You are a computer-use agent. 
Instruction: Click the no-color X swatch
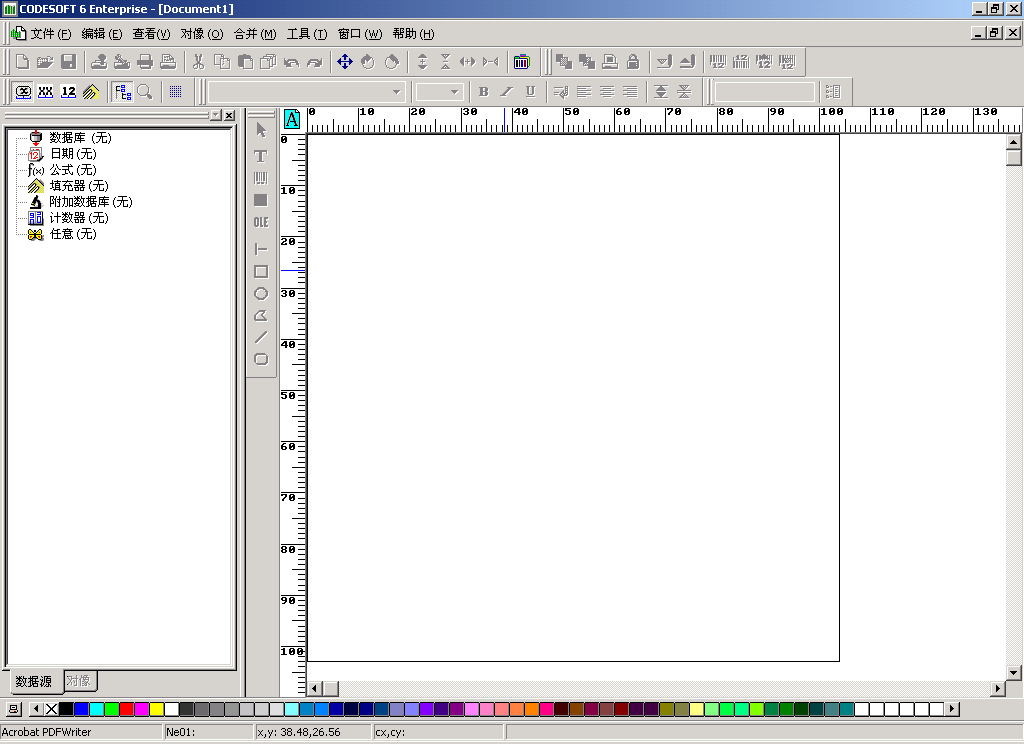click(x=51, y=709)
